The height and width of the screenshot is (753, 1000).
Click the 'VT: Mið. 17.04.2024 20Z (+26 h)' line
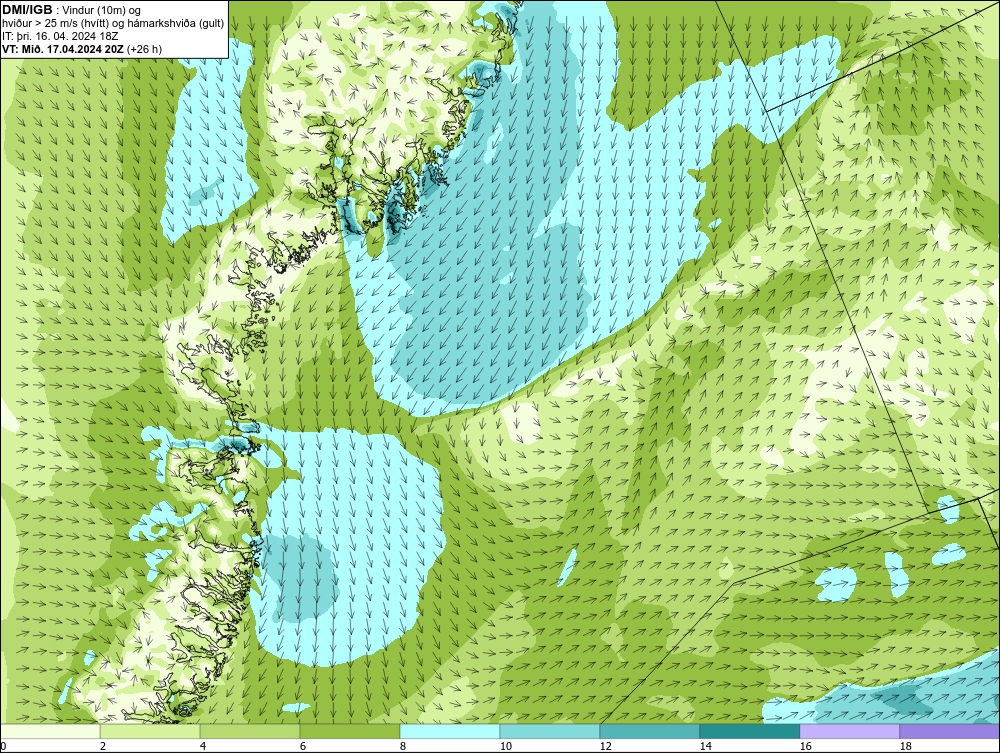82,49
